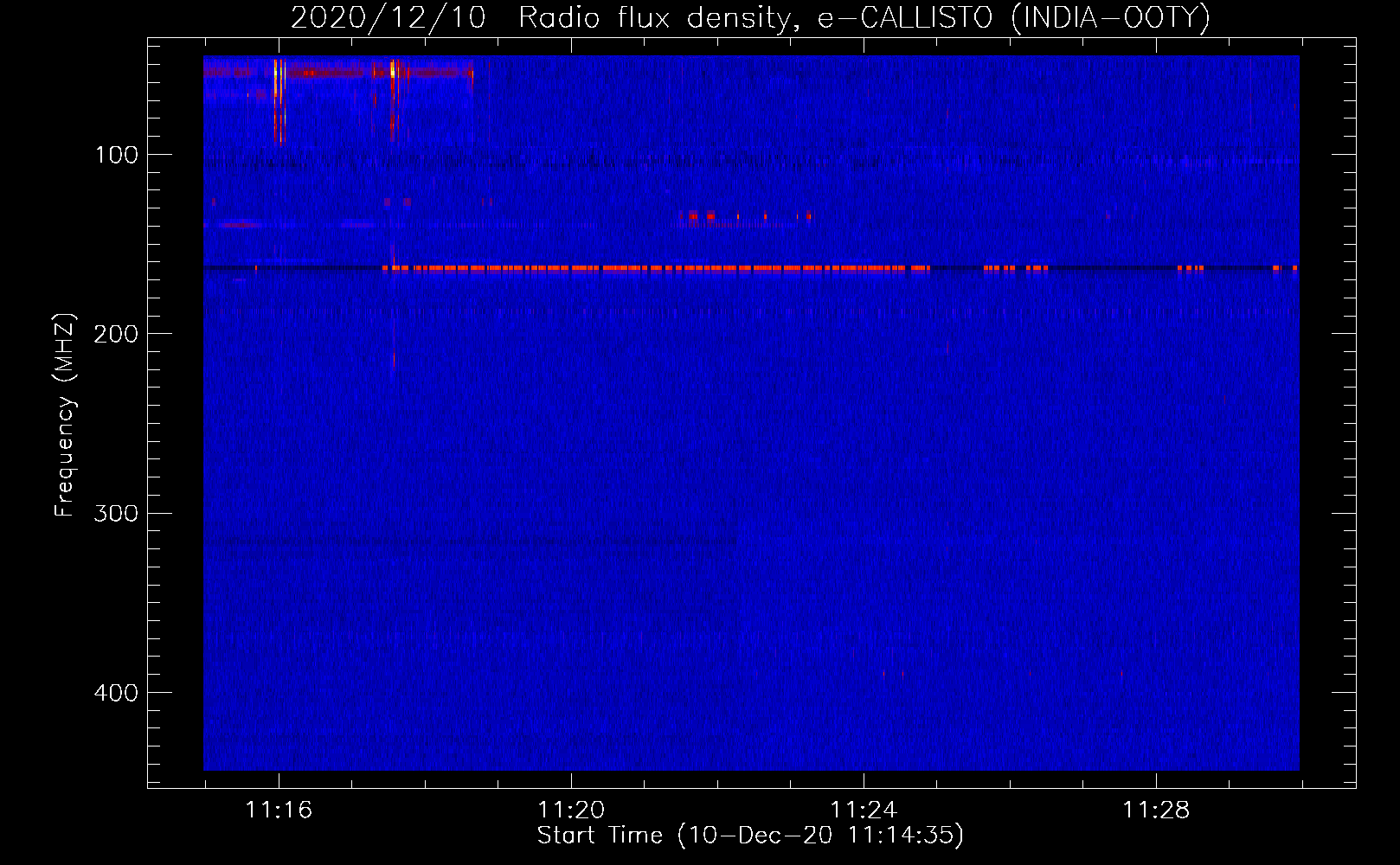Click the '200' frequency tick label

tap(116, 334)
